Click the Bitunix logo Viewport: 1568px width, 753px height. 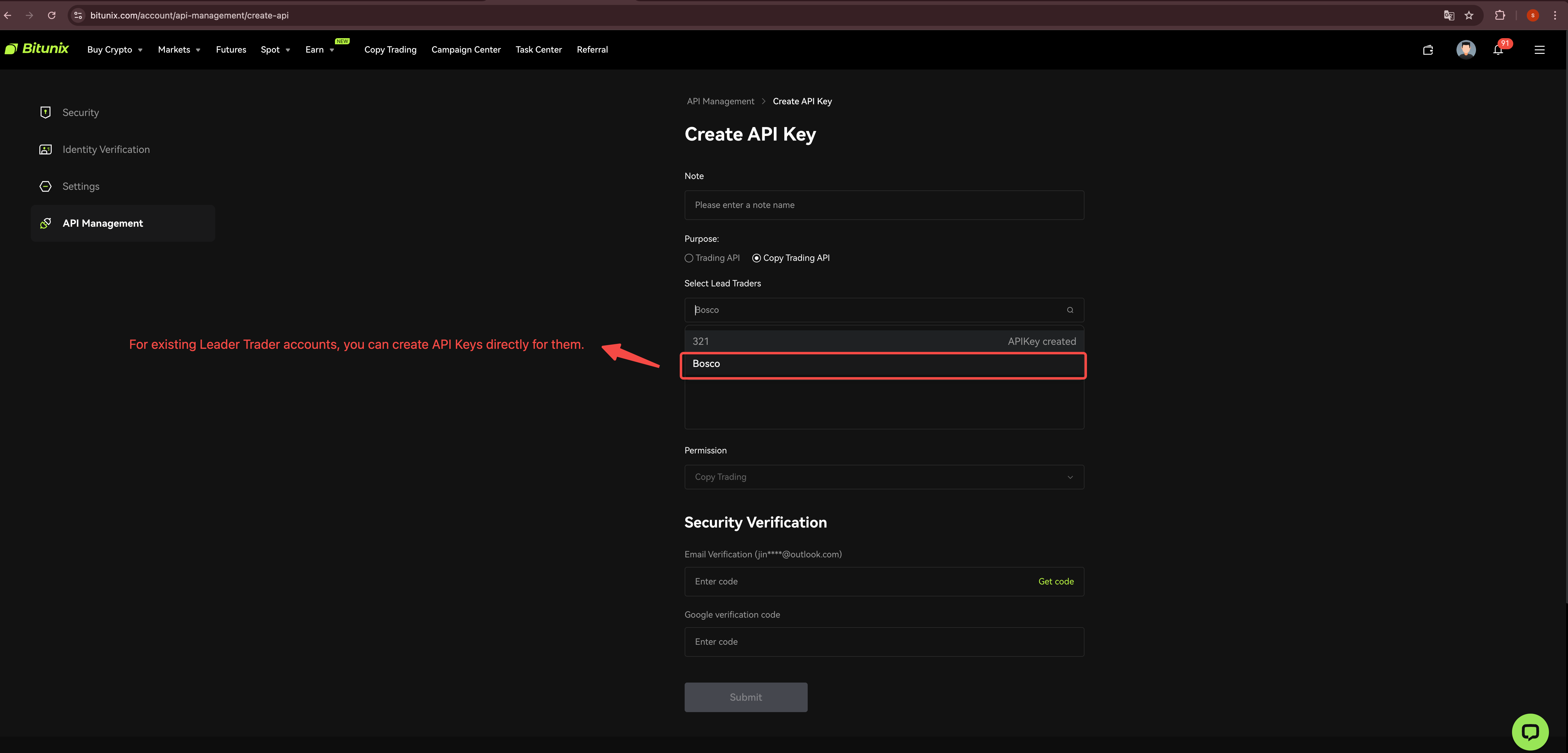coord(37,49)
